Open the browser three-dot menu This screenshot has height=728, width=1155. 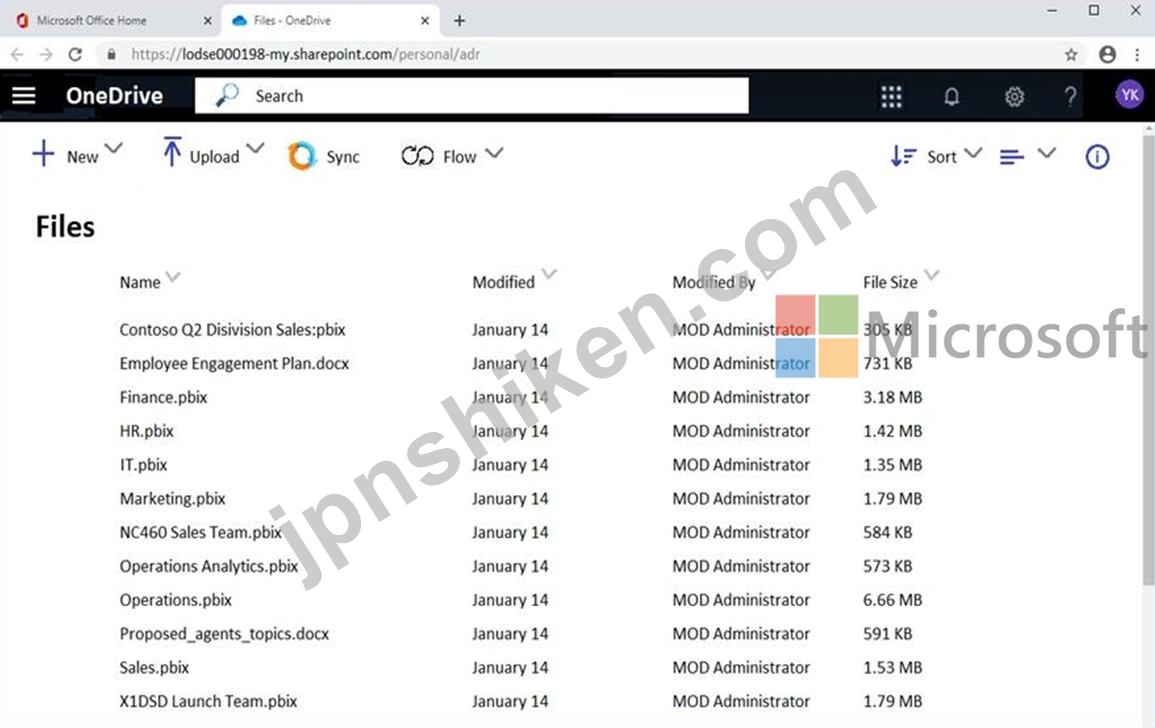click(1137, 54)
